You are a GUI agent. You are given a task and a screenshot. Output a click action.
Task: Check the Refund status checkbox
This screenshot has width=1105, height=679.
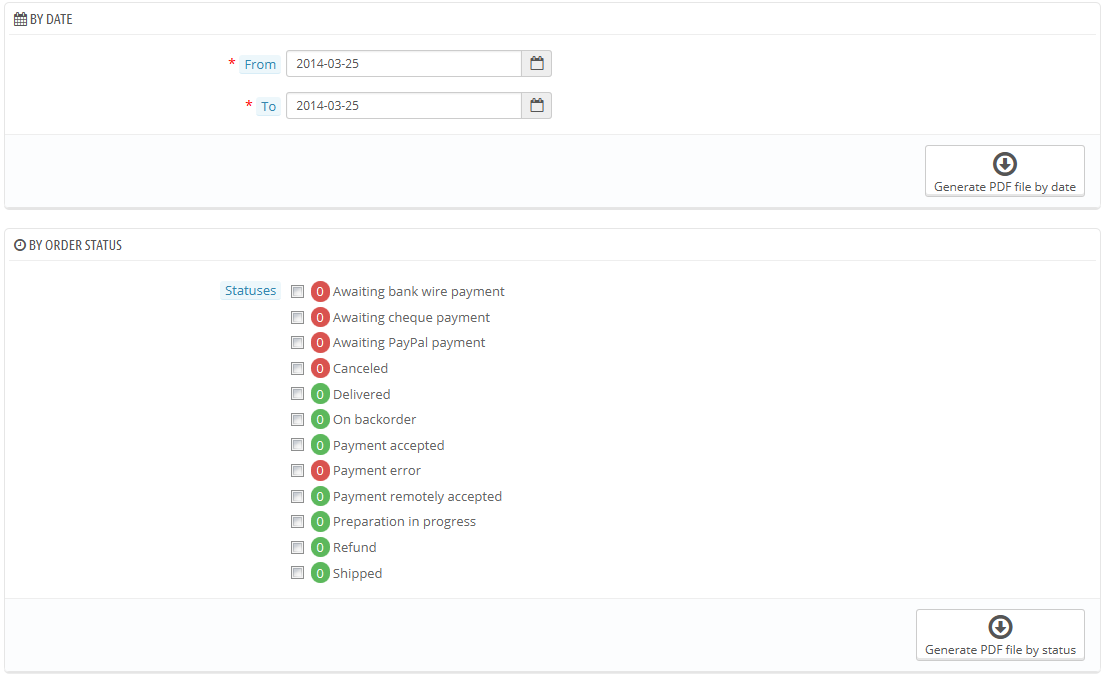(297, 547)
